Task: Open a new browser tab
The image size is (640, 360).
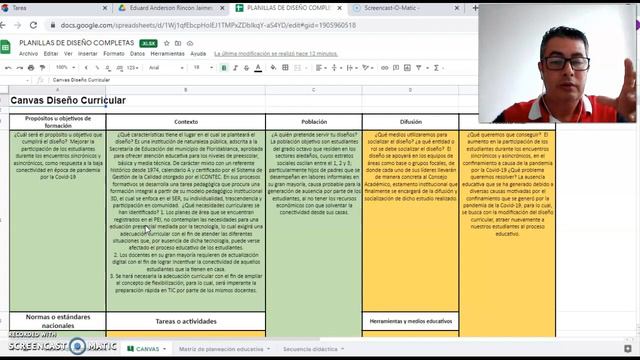Action: coord(475,8)
